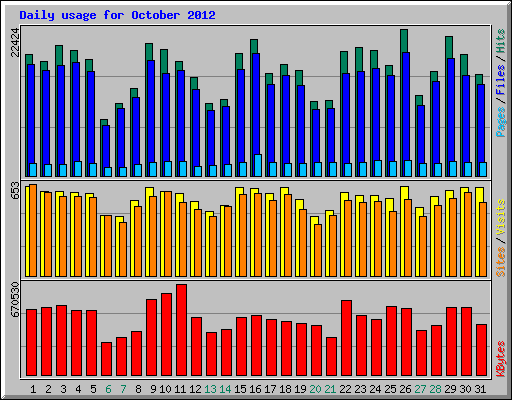The height and width of the screenshot is (400, 512).
Task: Click day label 18 on the x-axis
Action: click(285, 389)
